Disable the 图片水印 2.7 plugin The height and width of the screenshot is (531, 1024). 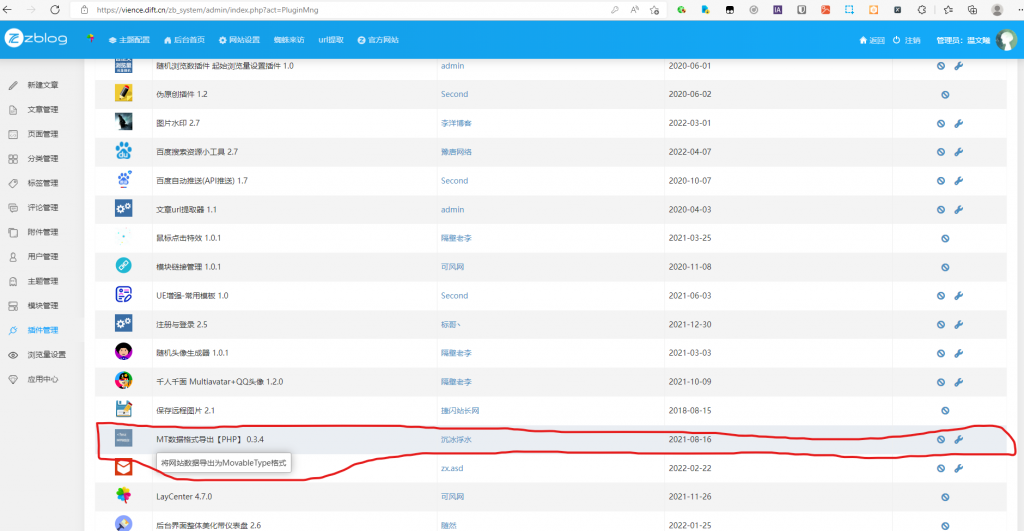pyautogui.click(x=941, y=123)
